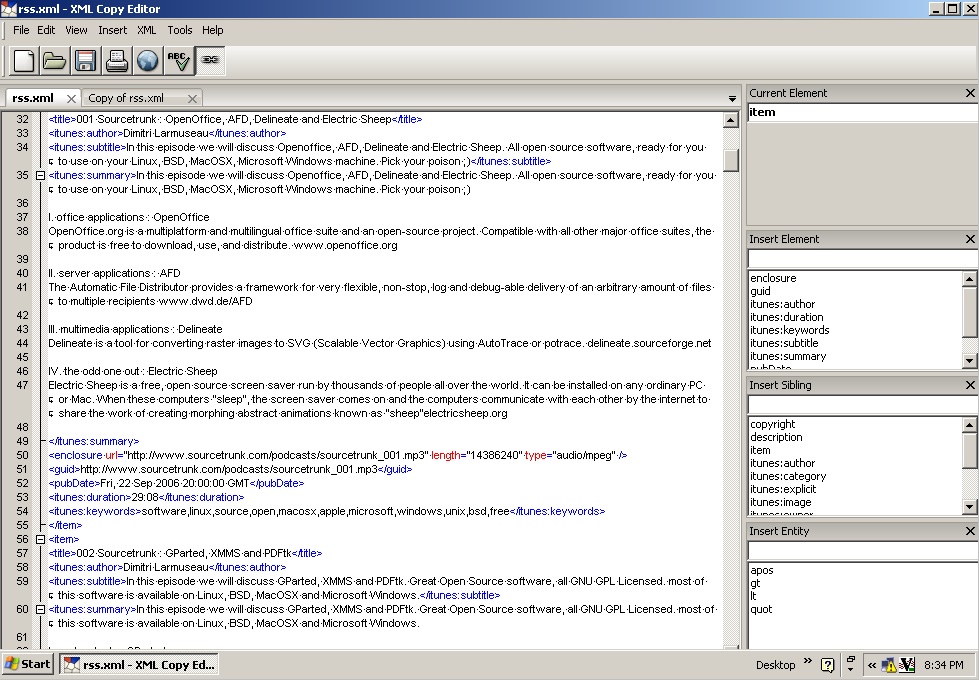
Task: Select description in the Insert Sibling list
Action: 776,438
